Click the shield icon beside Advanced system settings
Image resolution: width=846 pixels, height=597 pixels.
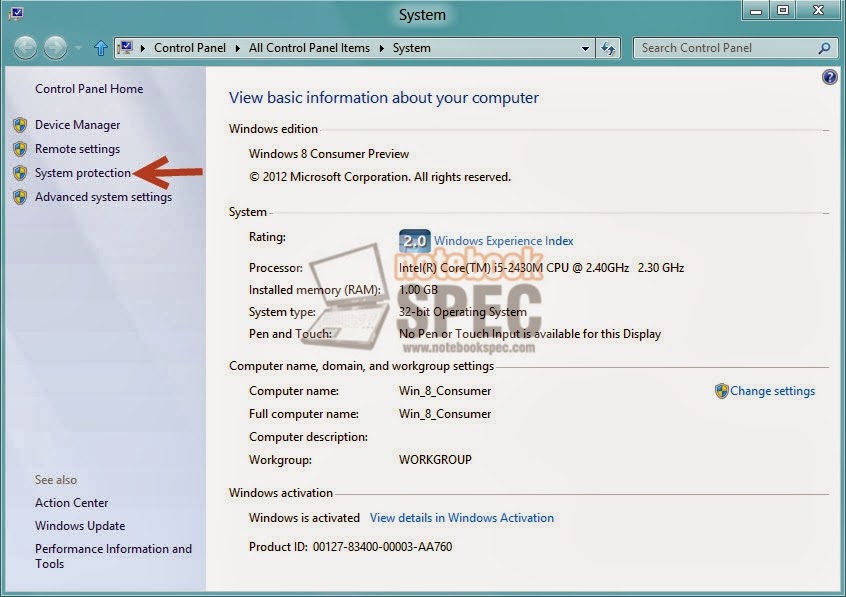[20, 197]
